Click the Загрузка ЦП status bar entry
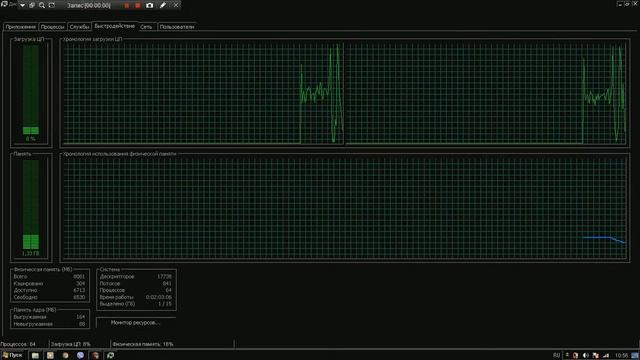This screenshot has height=360, width=640. pyautogui.click(x=71, y=344)
